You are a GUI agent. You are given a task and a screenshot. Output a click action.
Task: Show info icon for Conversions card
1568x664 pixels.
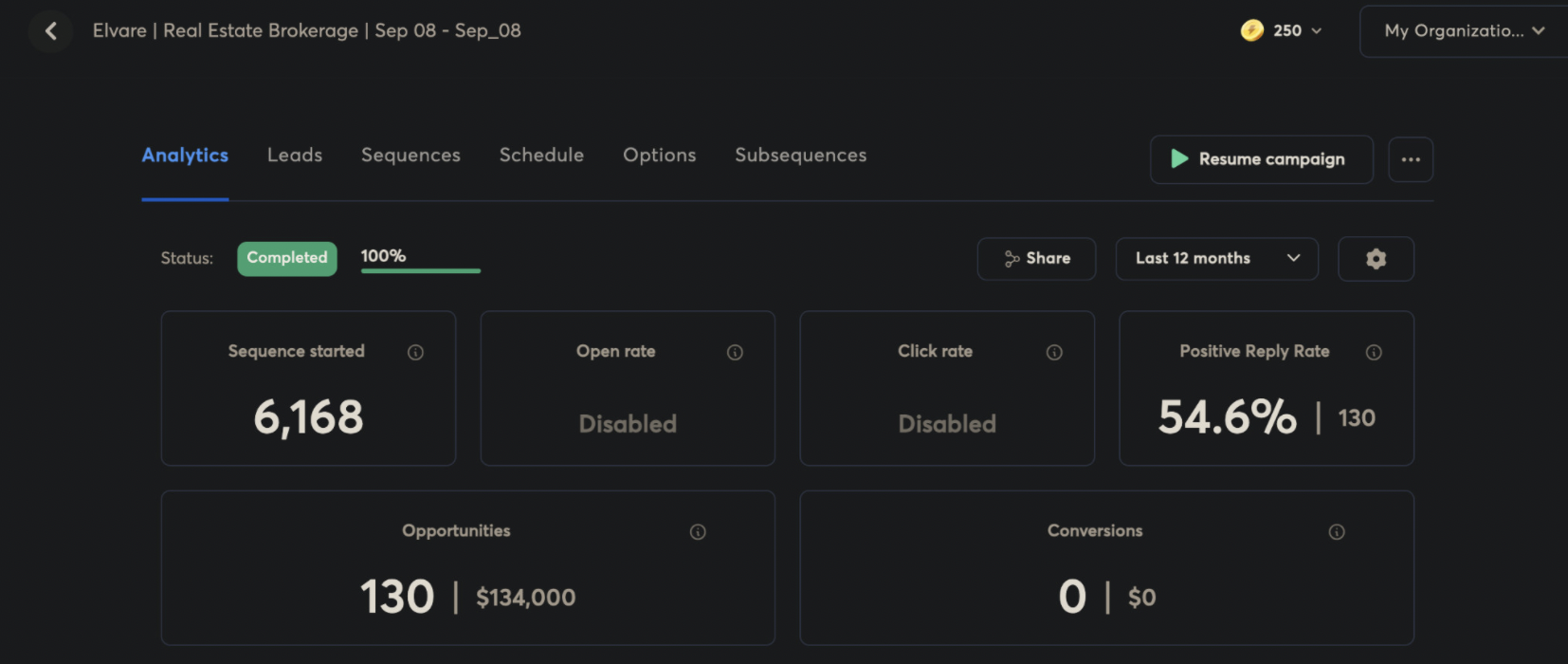click(1337, 532)
